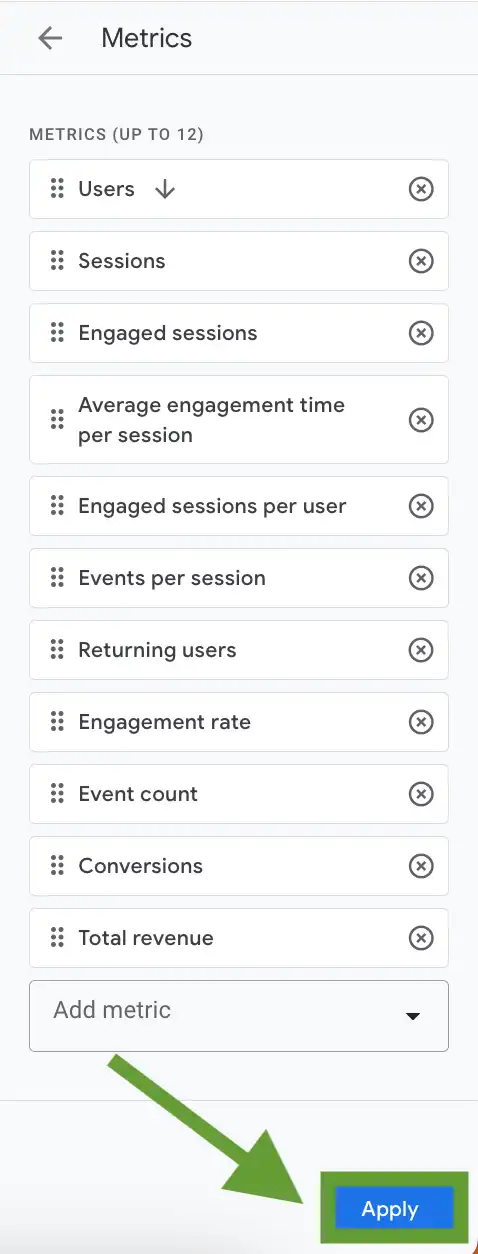Remove the Engagement rate metric
The image size is (478, 1254).
coord(421,722)
